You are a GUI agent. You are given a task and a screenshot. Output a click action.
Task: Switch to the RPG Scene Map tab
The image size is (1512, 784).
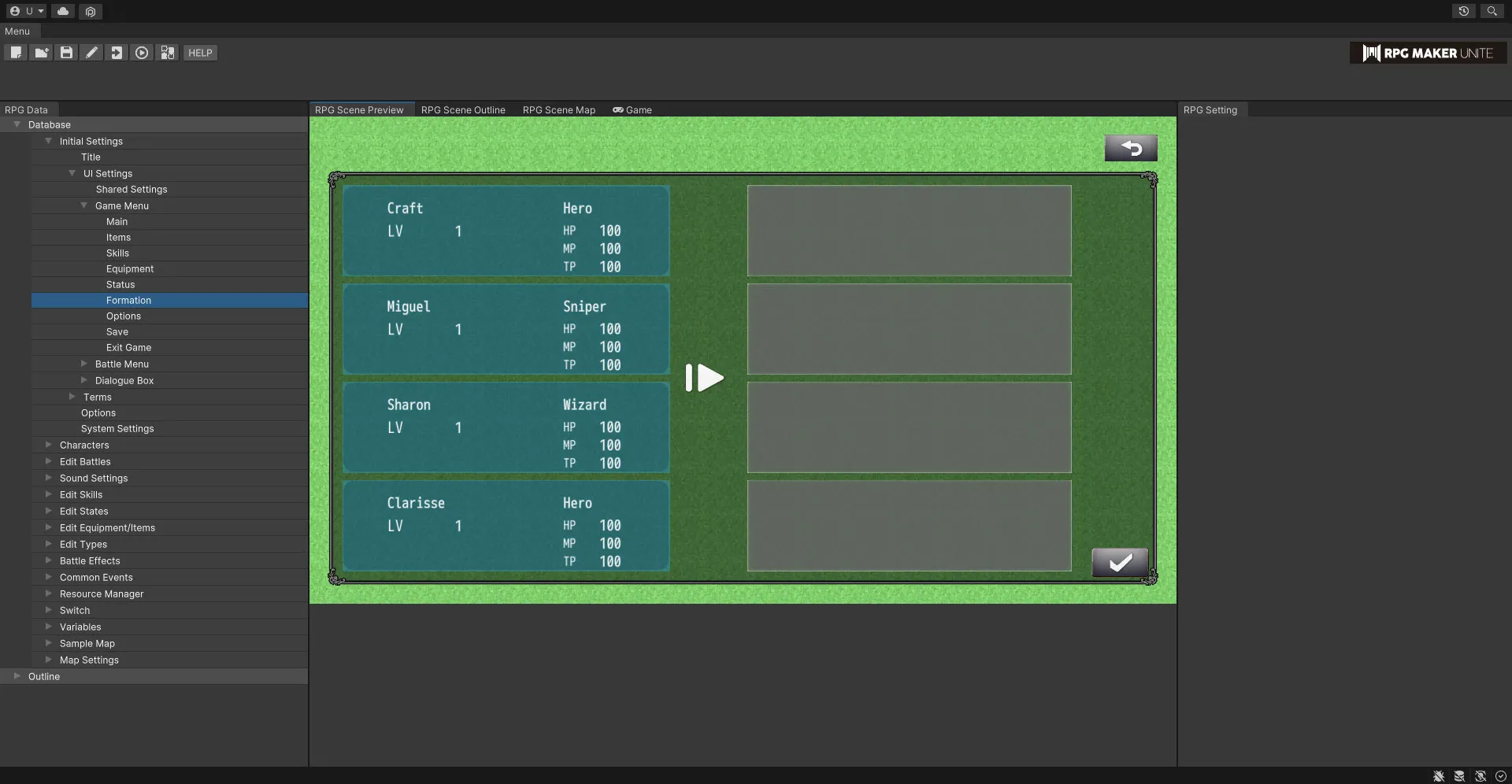pyautogui.click(x=558, y=110)
